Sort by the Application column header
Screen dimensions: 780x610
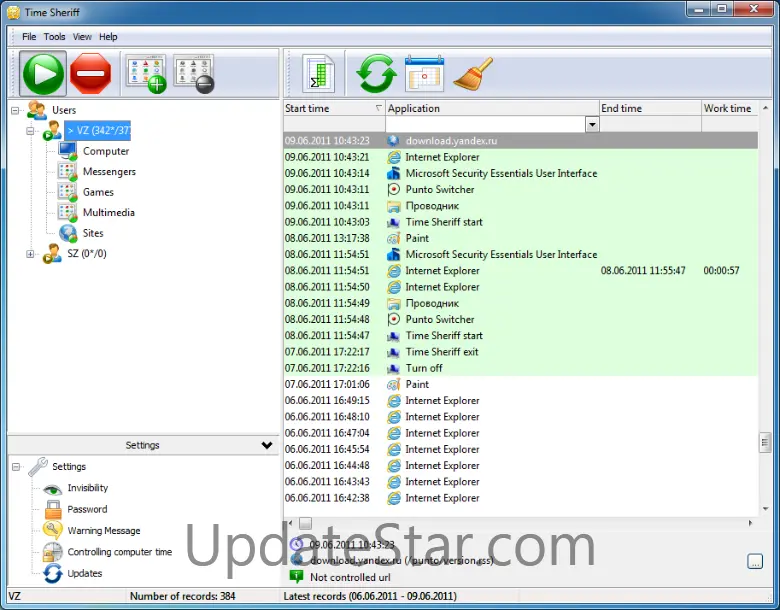pos(492,108)
